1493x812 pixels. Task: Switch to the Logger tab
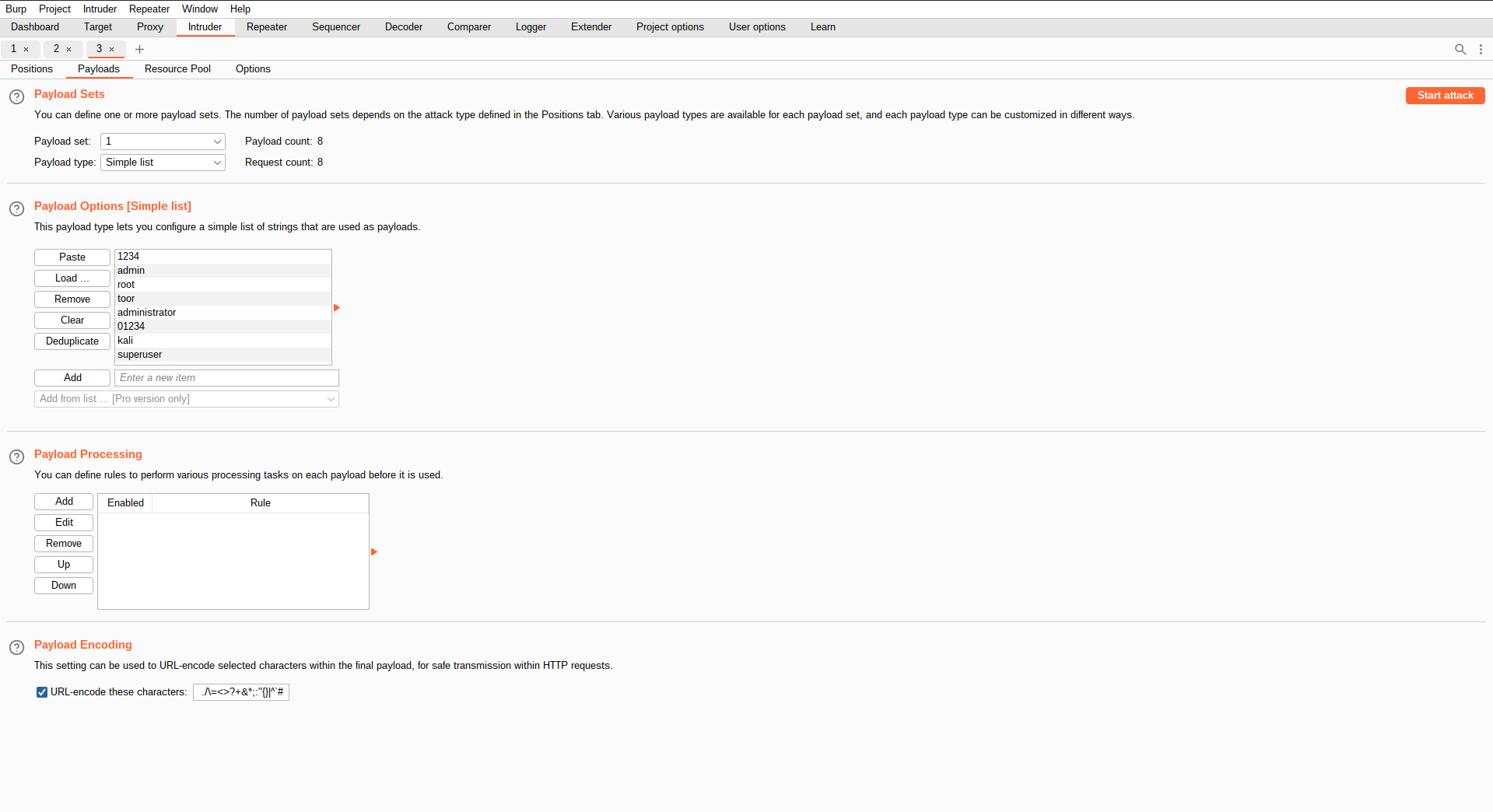pos(531,27)
